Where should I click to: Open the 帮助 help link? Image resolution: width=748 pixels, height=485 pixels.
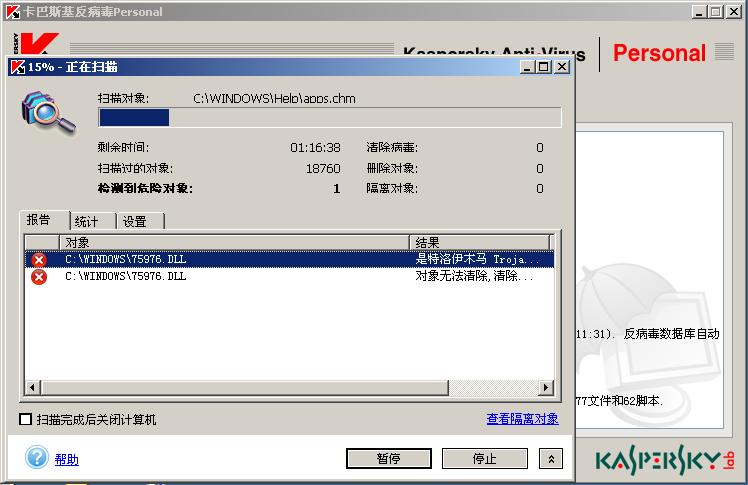(x=67, y=459)
